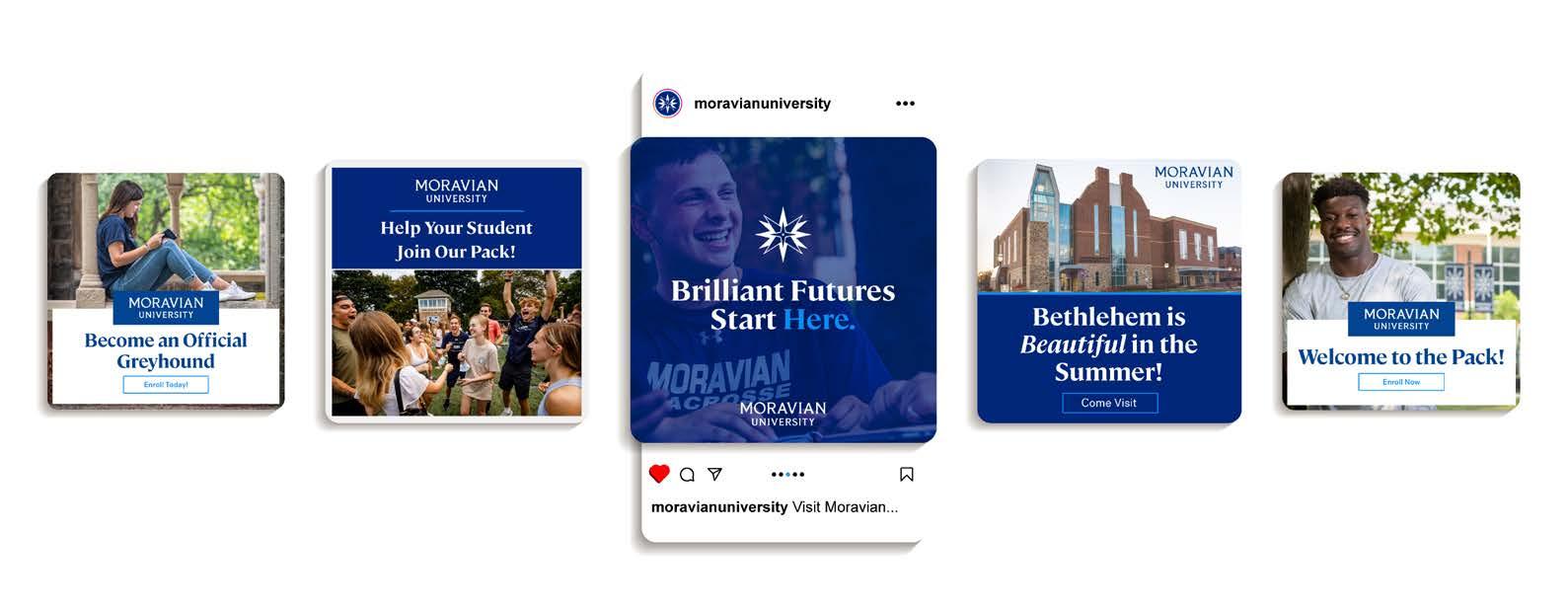The height and width of the screenshot is (609, 1568).
Task: Click the Welcome to the Pack! headline
Action: pyautogui.click(x=1401, y=357)
